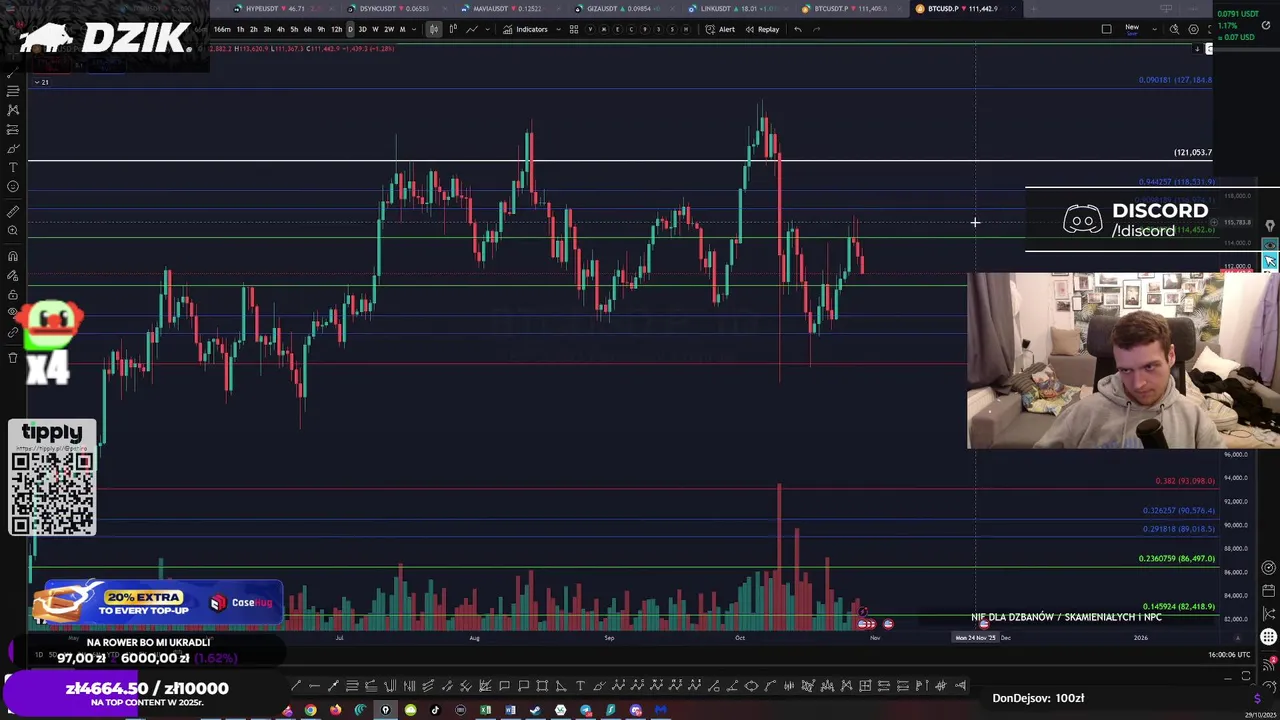The image size is (1280, 720).
Task: Close the BTCUSD.P tab
Action: pos(1013,9)
